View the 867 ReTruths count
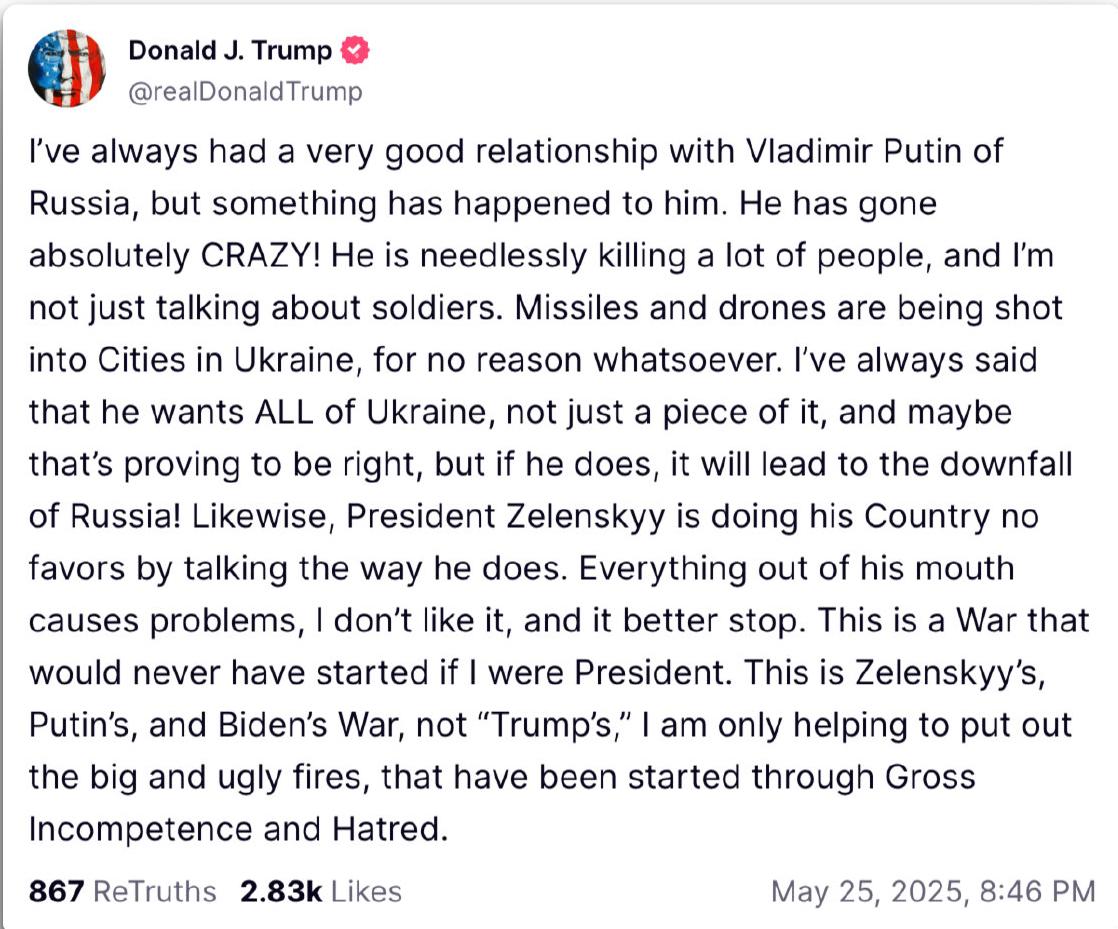Image resolution: width=1118 pixels, height=929 pixels. coord(56,891)
